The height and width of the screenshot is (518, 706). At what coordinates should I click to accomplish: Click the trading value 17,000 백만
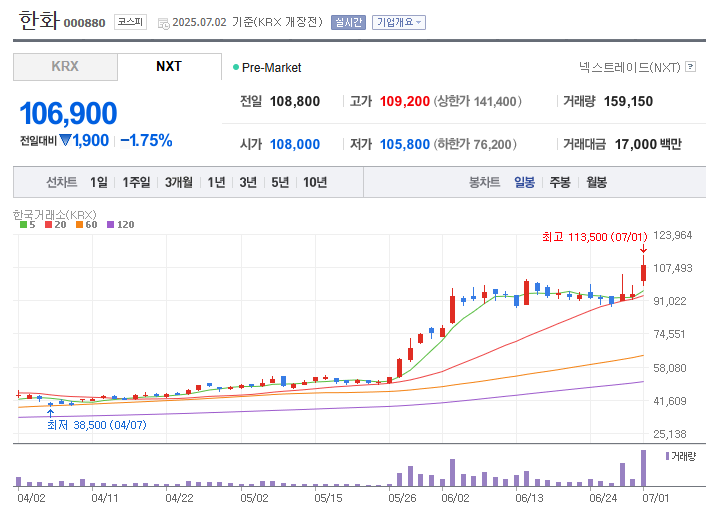click(x=648, y=144)
